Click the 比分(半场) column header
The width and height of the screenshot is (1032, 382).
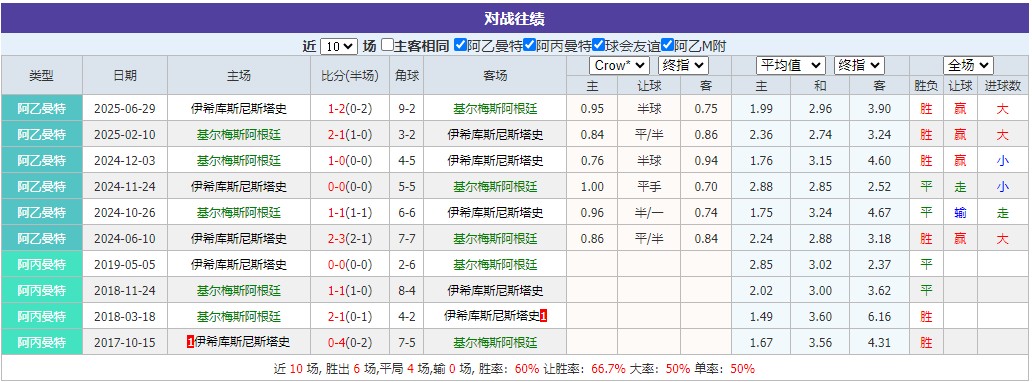pos(349,75)
